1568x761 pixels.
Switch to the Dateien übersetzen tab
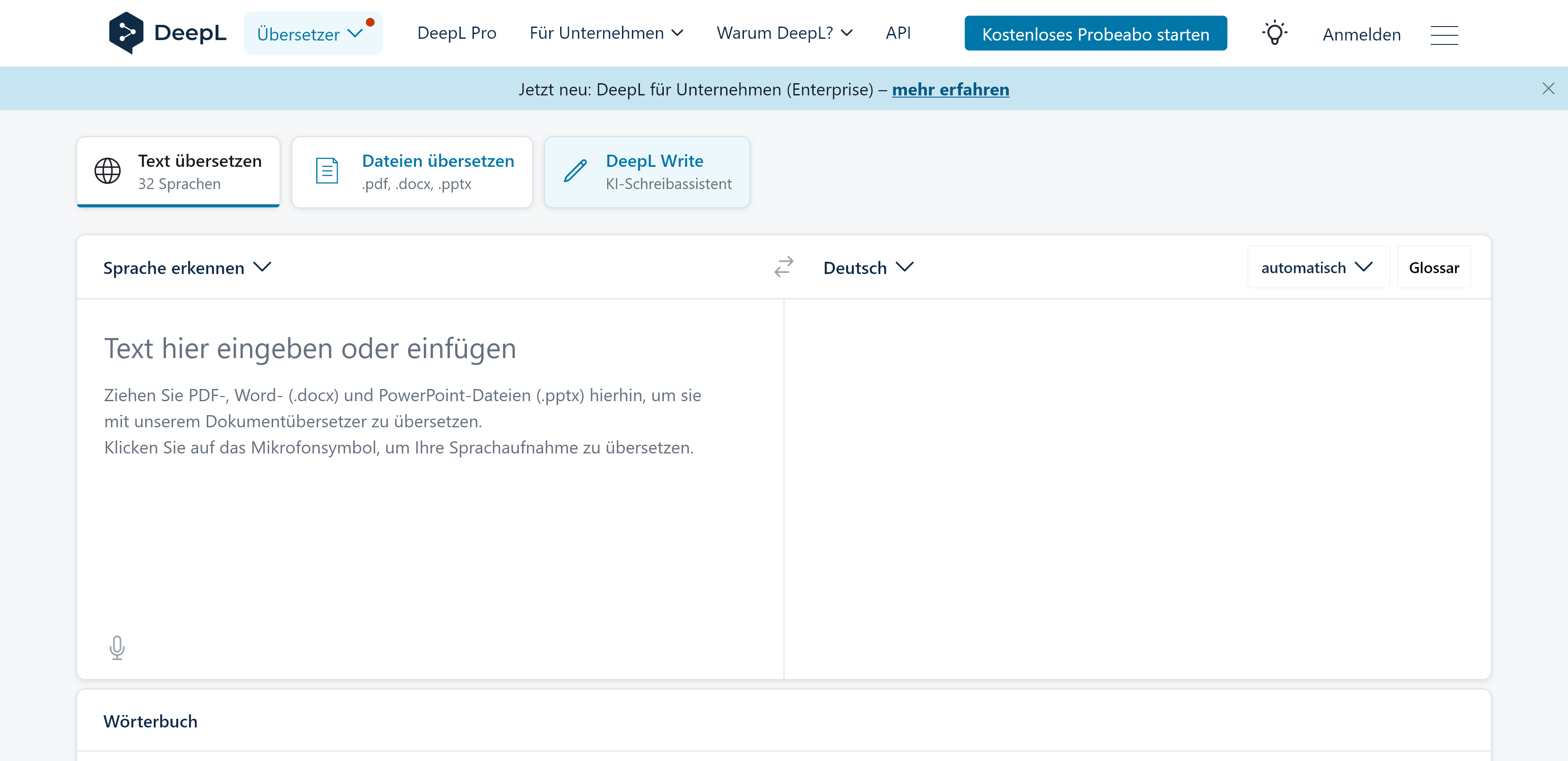[412, 172]
